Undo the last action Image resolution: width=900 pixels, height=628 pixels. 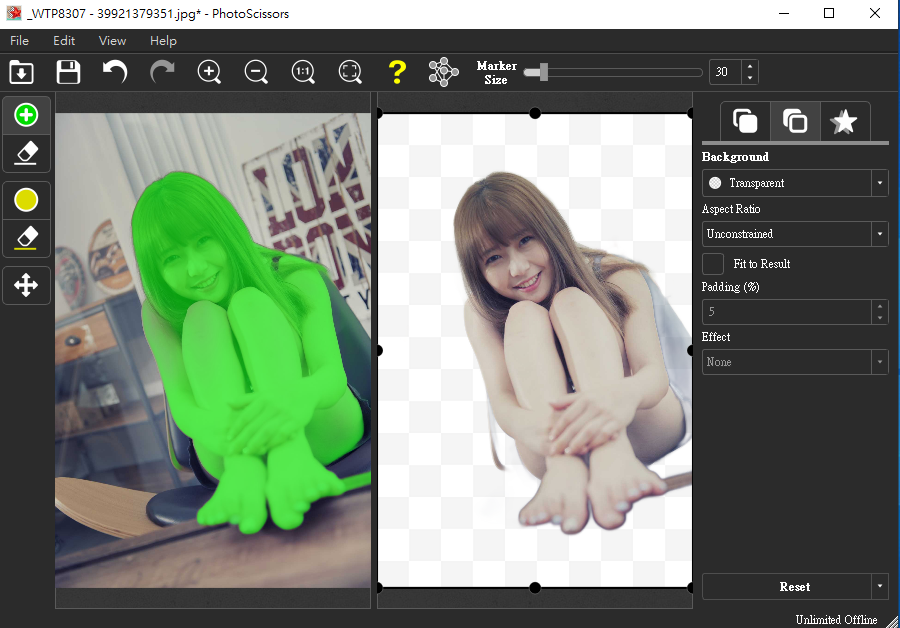click(115, 72)
